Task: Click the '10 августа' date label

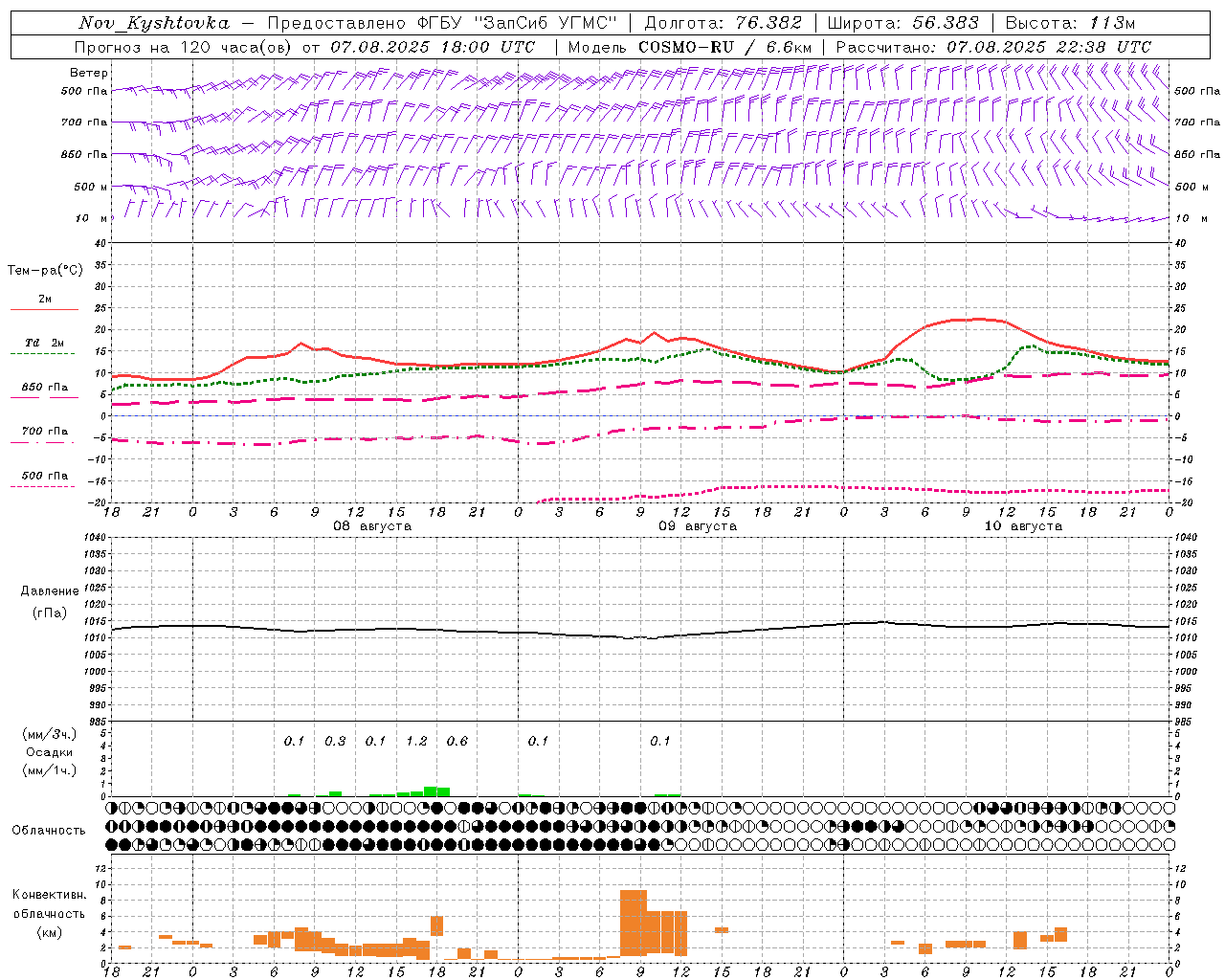Action: click(1023, 526)
